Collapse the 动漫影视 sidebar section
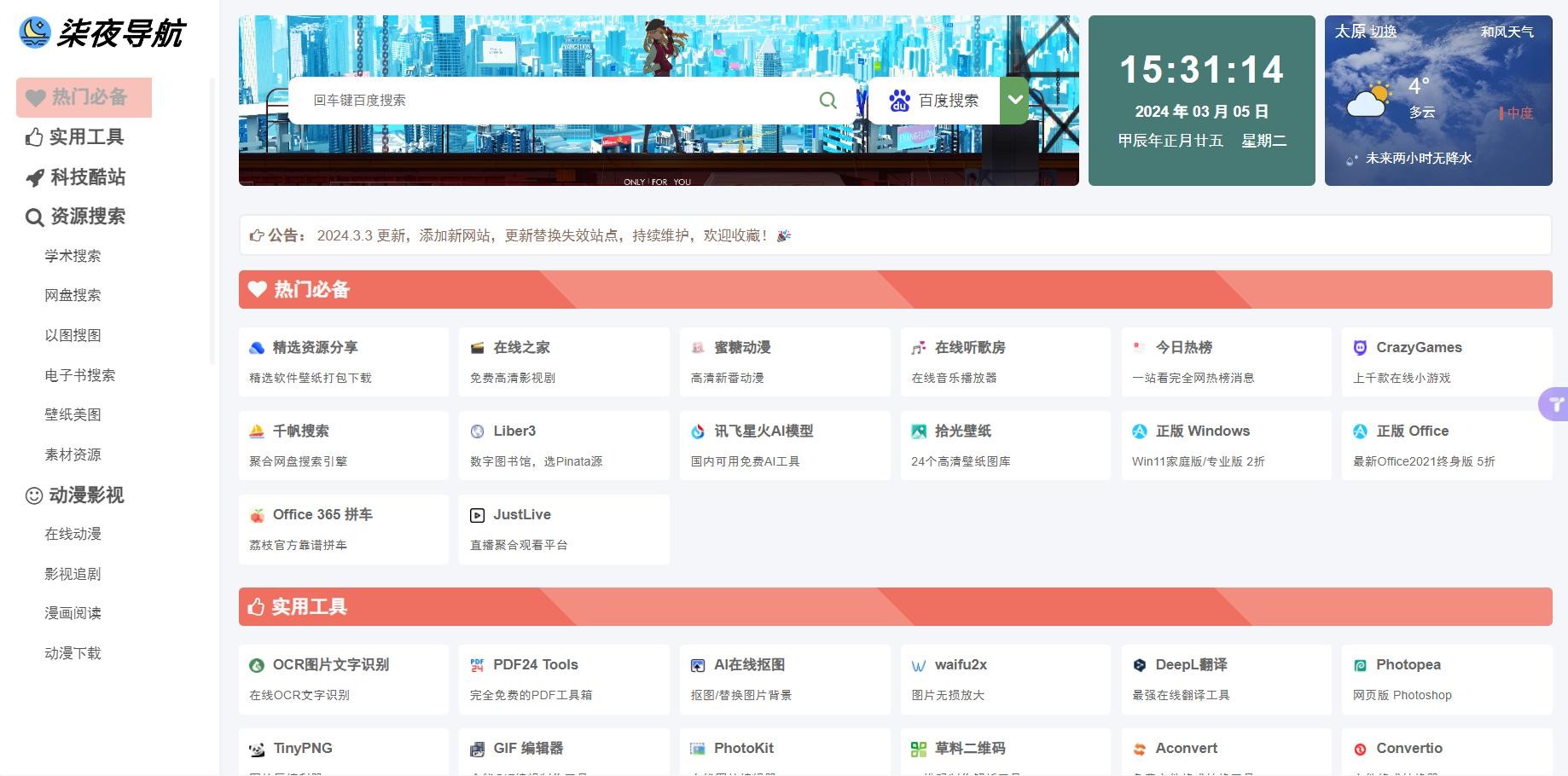 tap(75, 495)
